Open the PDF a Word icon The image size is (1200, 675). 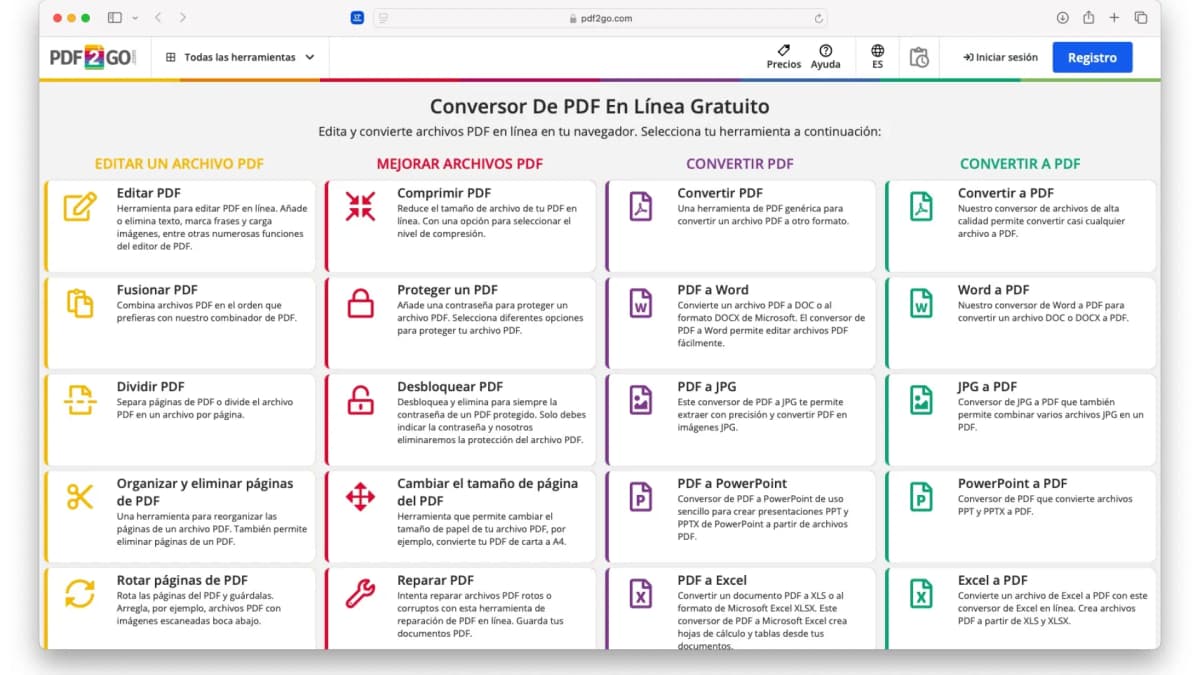pos(640,303)
